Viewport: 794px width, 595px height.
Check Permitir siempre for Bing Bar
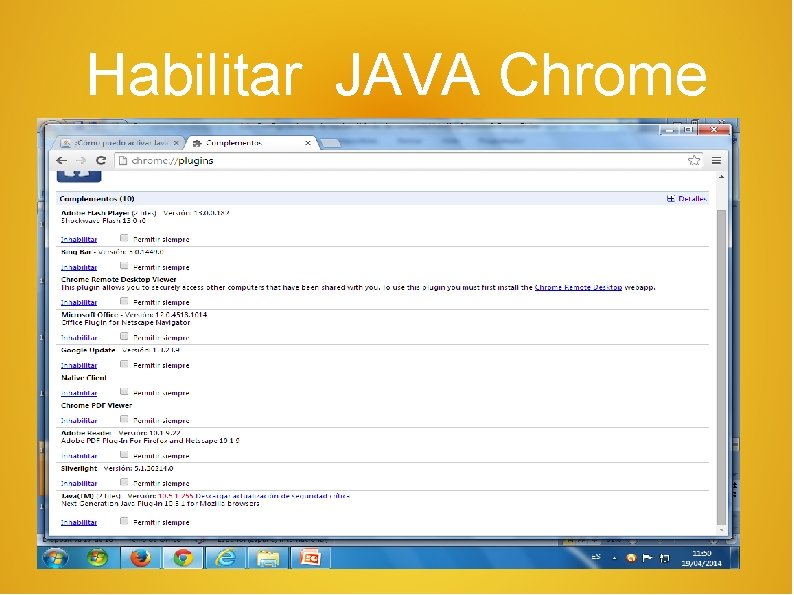point(124,266)
